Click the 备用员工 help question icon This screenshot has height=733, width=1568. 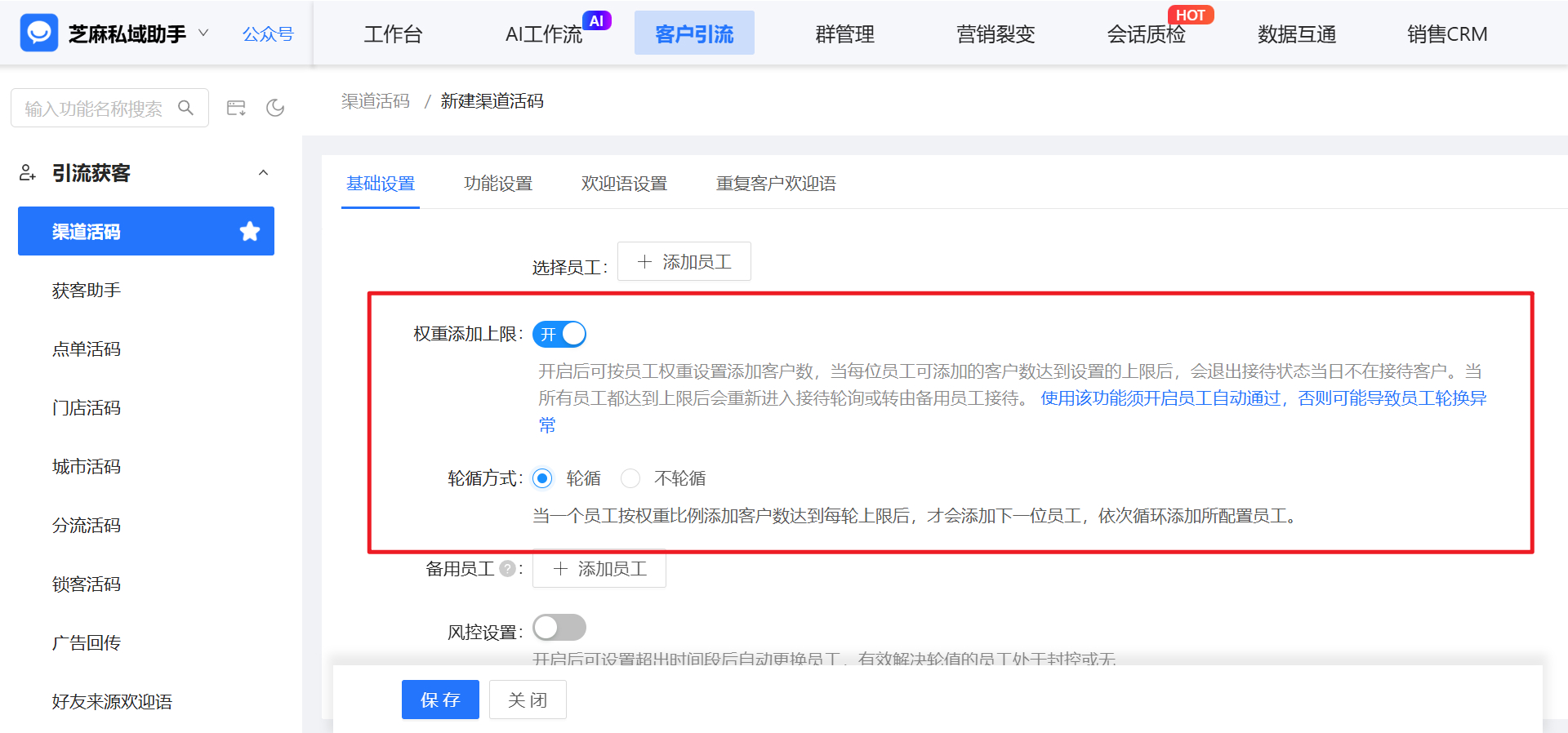pyautogui.click(x=507, y=568)
